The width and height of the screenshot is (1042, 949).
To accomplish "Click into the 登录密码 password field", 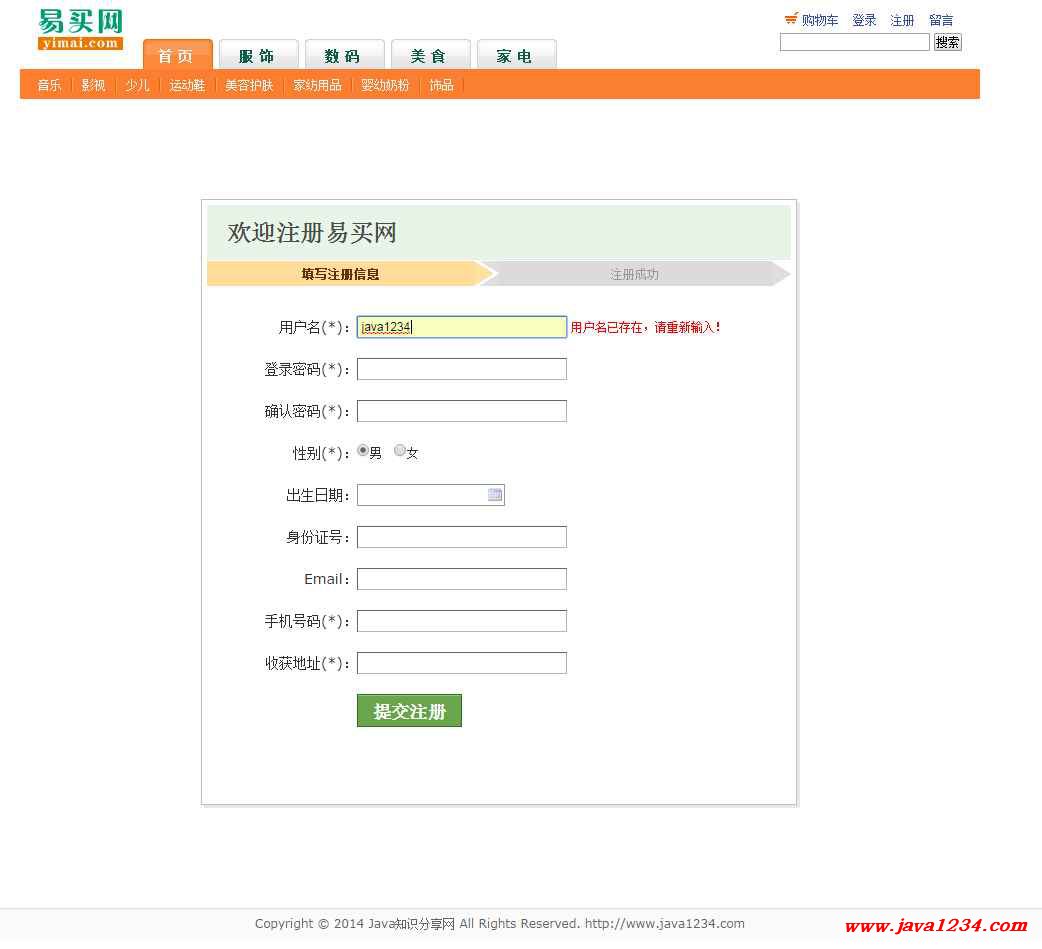I will tap(461, 369).
